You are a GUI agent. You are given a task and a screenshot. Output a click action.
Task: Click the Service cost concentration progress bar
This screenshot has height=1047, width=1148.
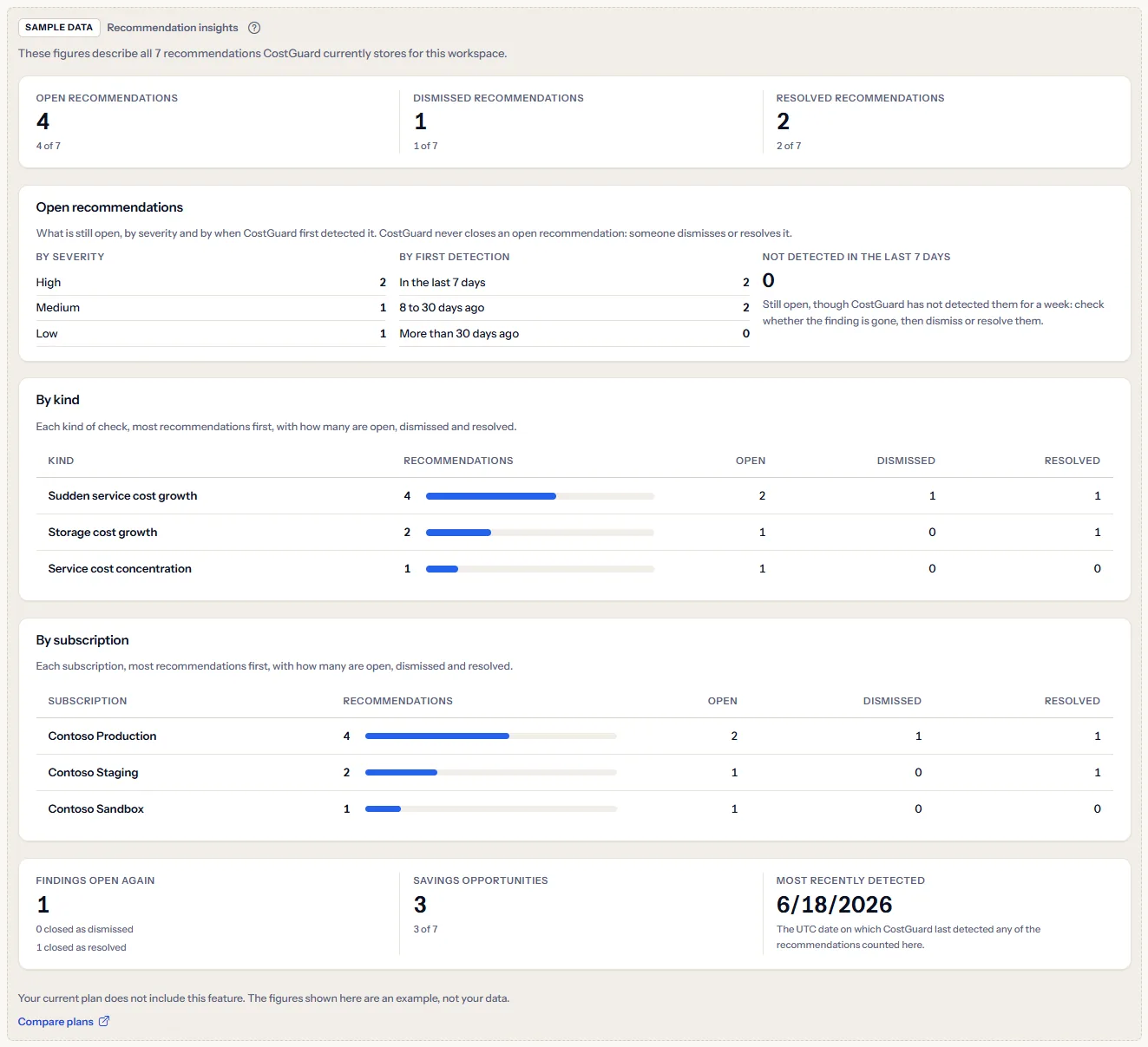540,569
